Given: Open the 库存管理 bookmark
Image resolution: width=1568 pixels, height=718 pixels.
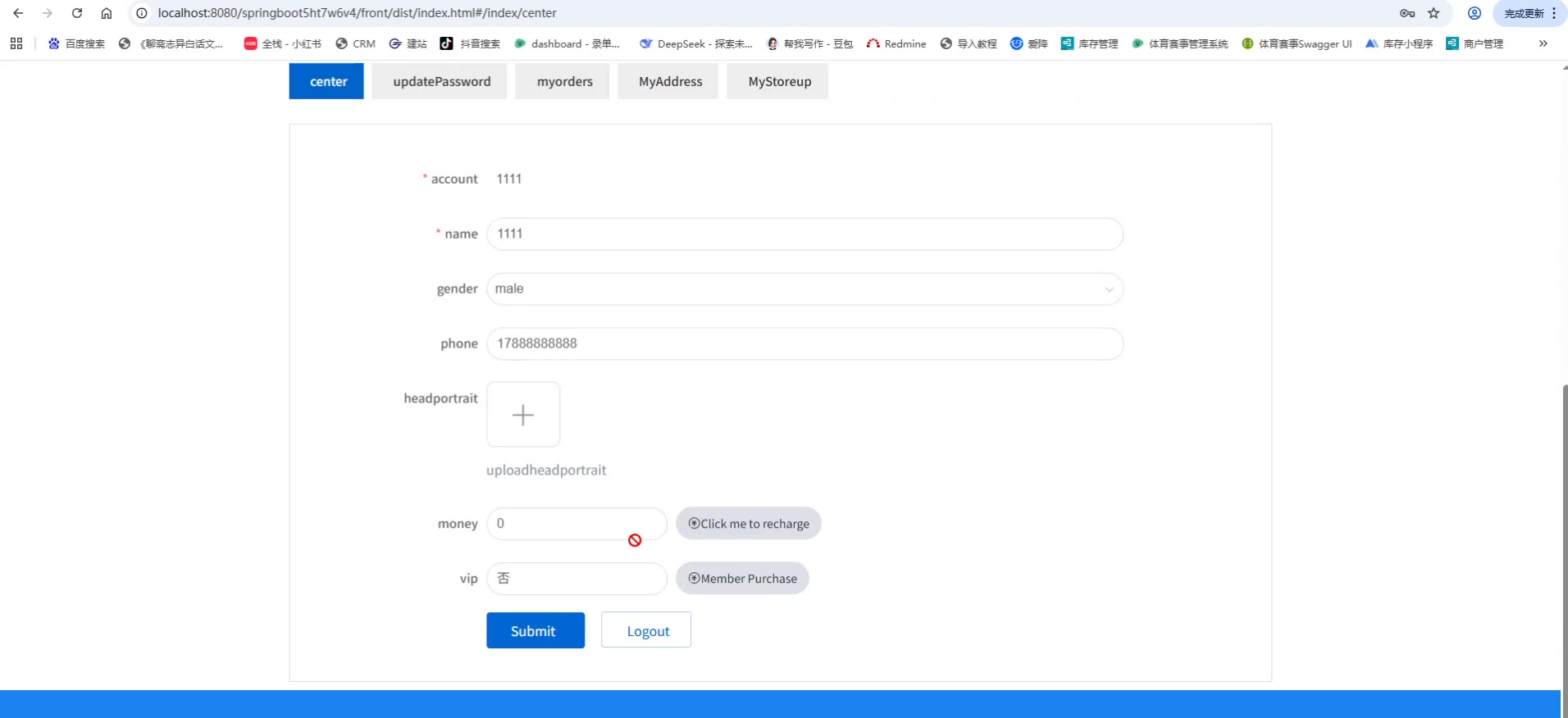Looking at the screenshot, I should pos(1090,43).
